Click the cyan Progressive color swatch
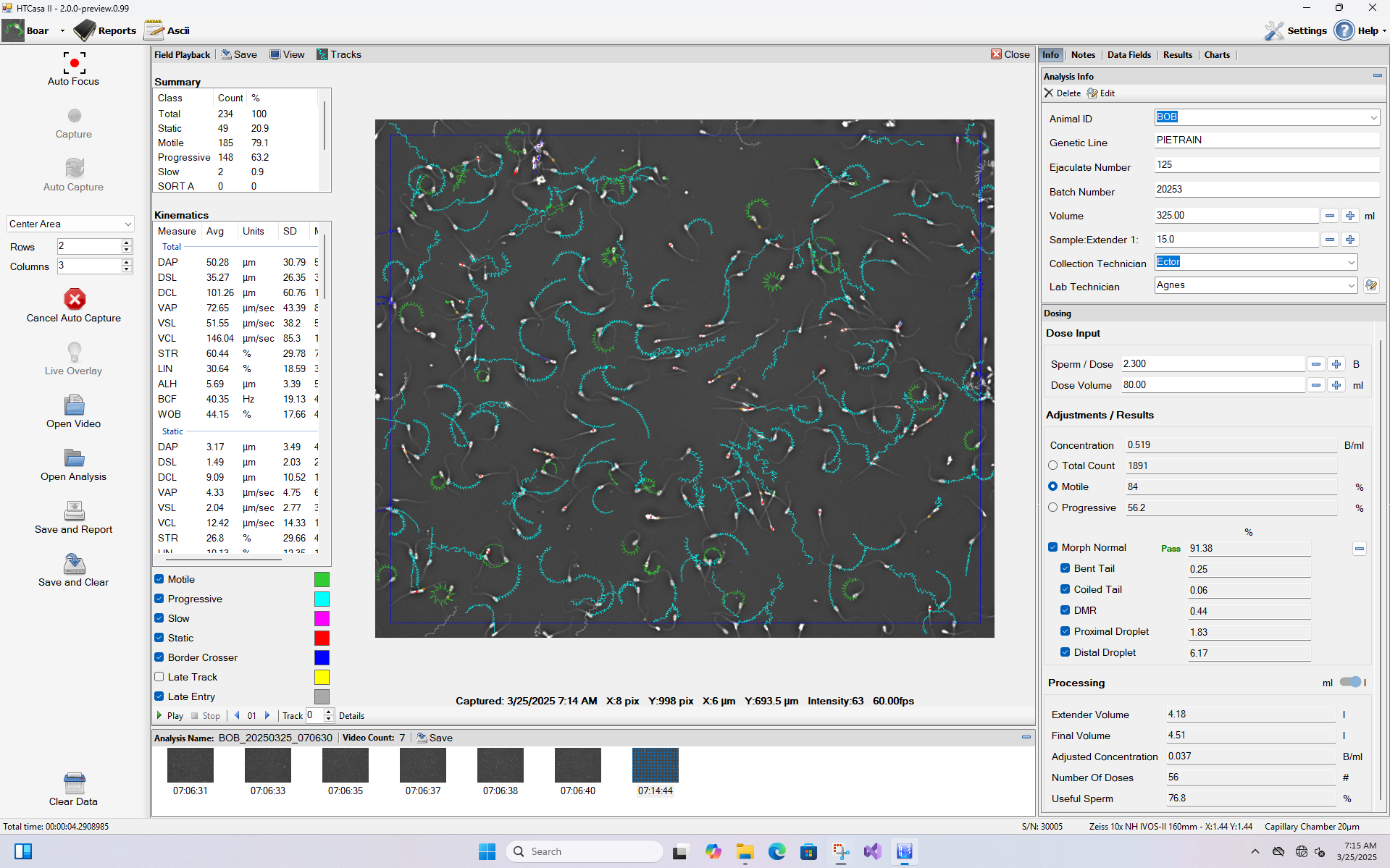 (322, 599)
